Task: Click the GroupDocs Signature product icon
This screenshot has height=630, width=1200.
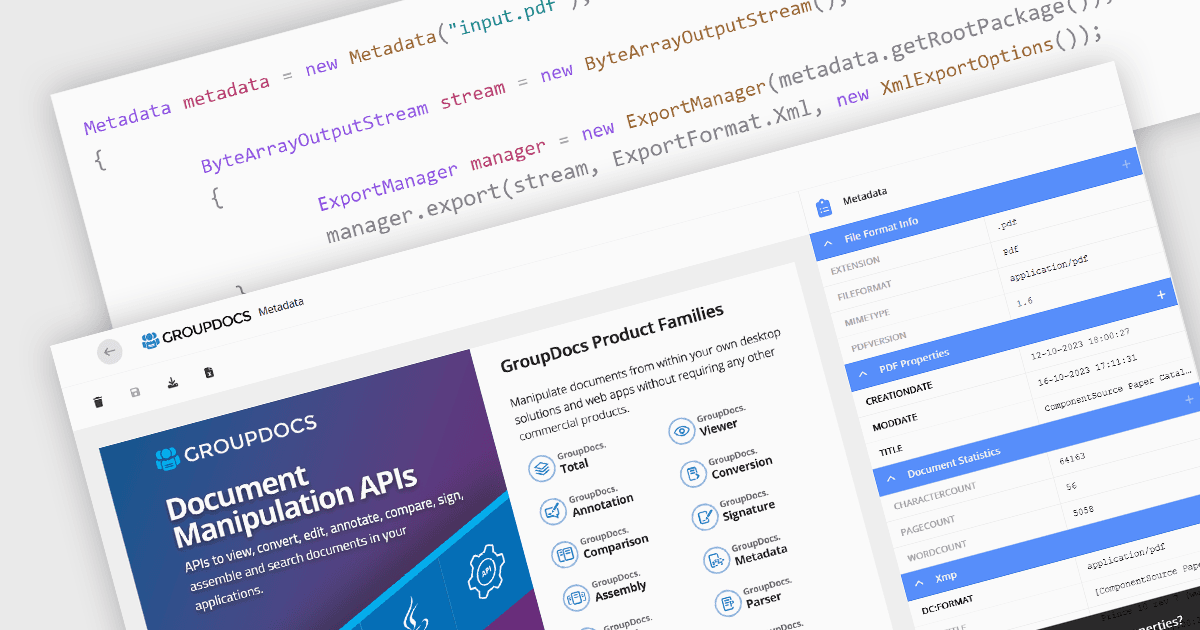Action: coord(705,517)
